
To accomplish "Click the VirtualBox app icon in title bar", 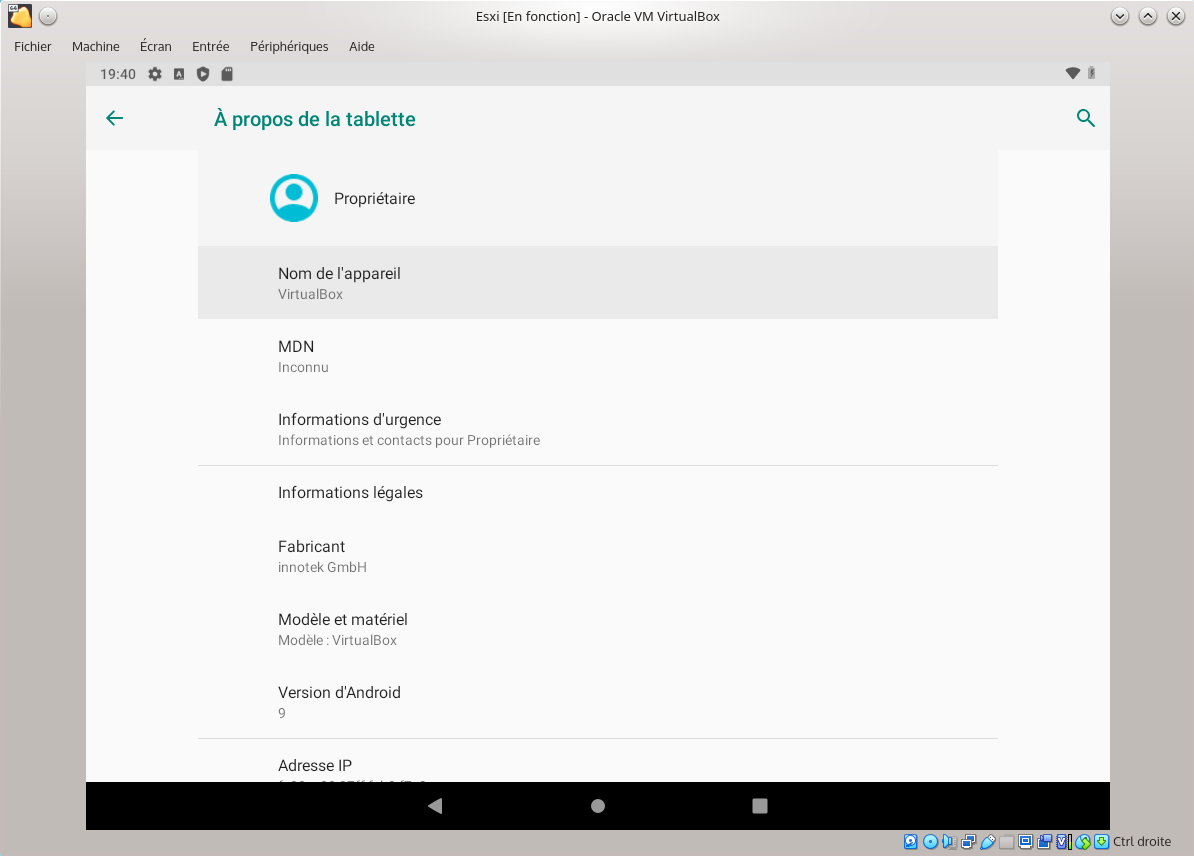I will [x=20, y=16].
